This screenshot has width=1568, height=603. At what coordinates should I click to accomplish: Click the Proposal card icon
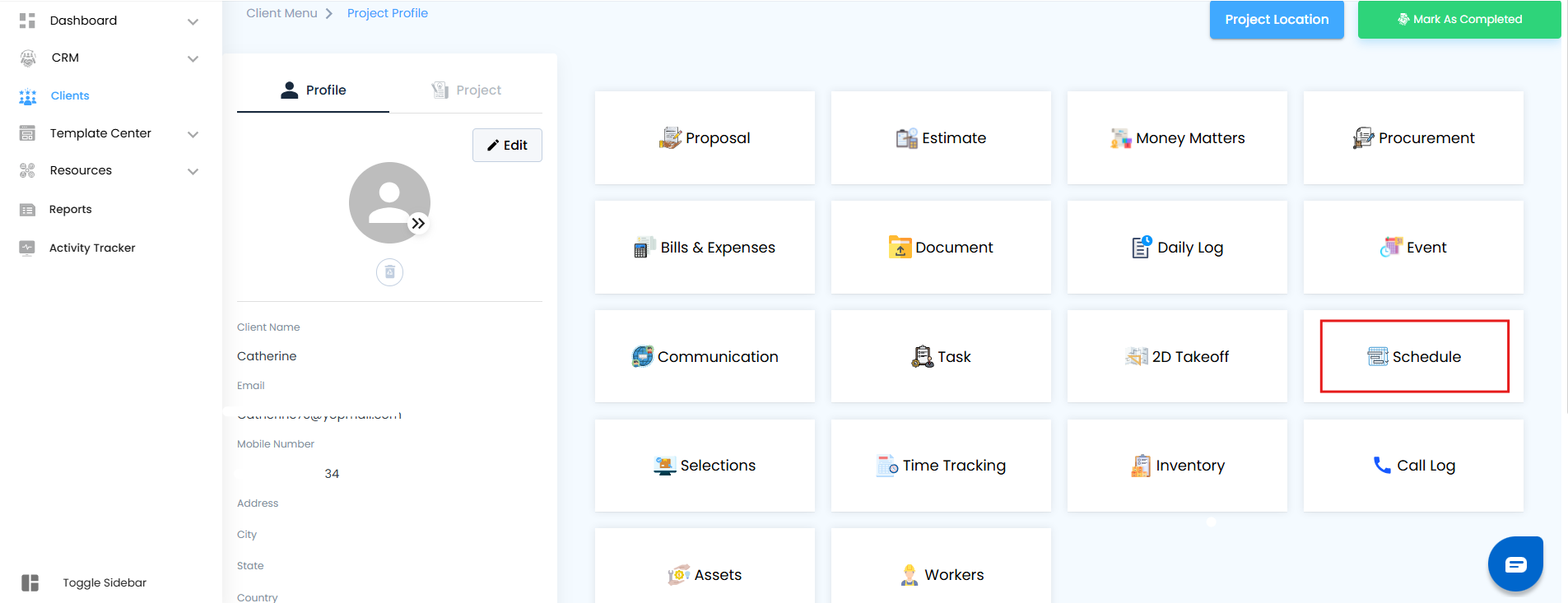(x=671, y=137)
